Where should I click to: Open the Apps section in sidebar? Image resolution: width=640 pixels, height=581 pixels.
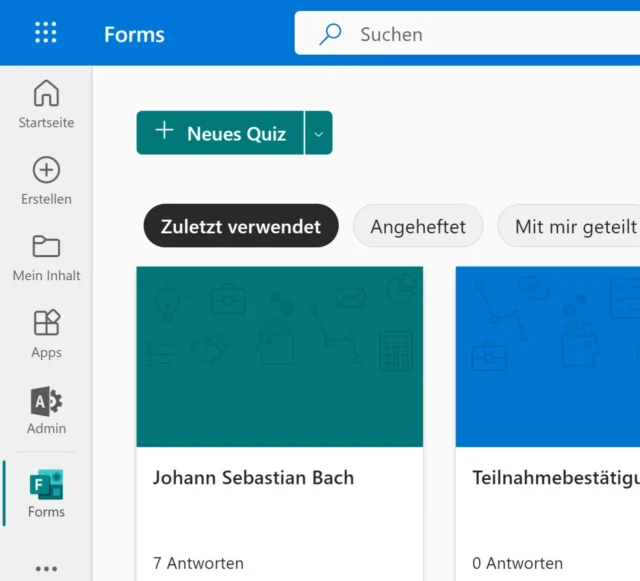point(46,334)
